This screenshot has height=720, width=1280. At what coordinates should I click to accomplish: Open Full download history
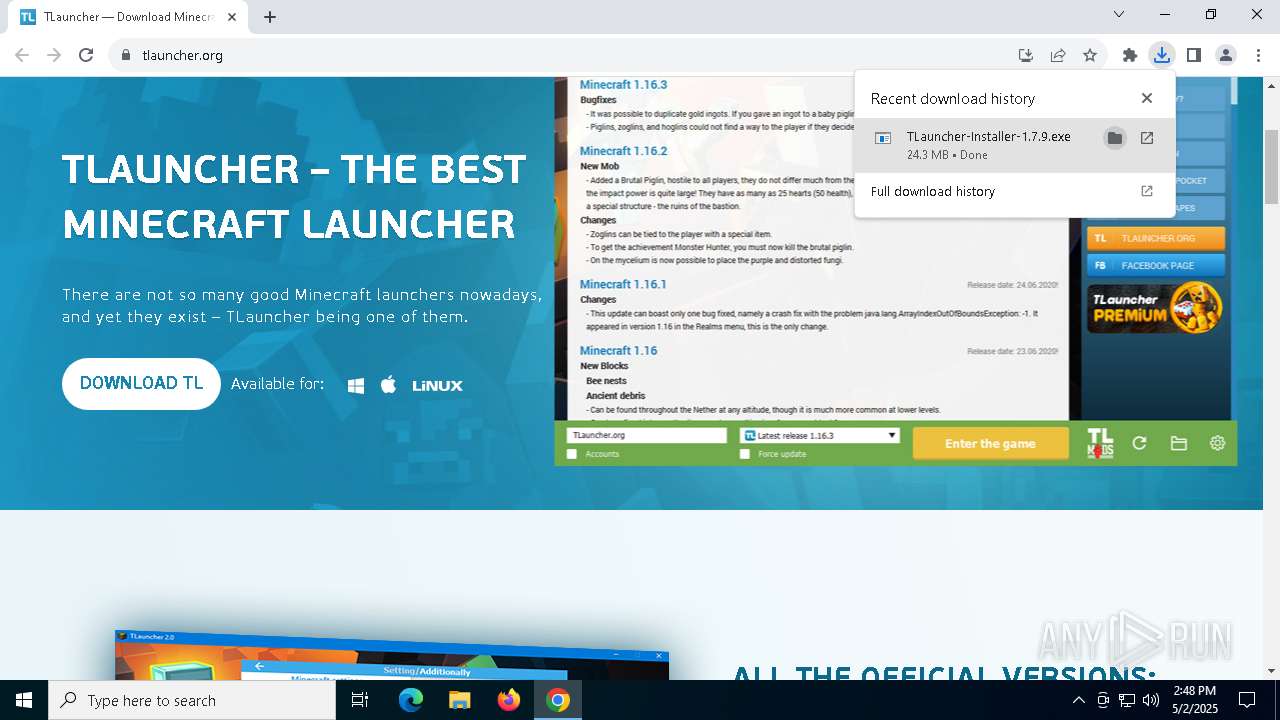click(x=1014, y=191)
